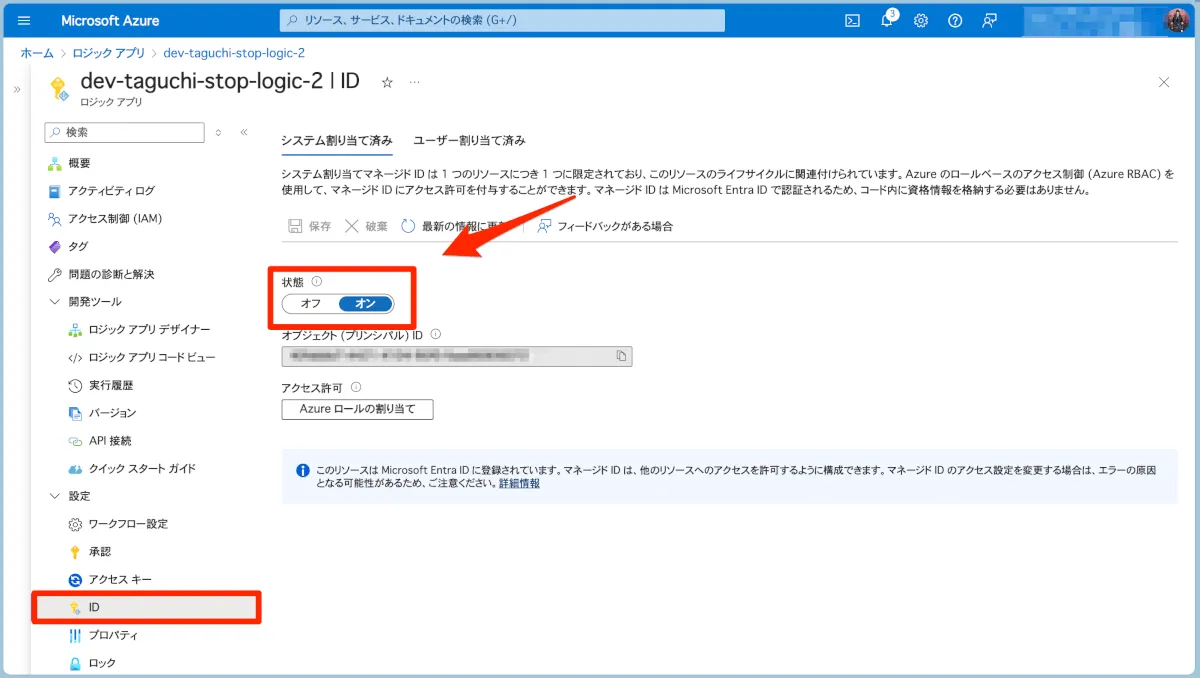Viewport: 1200px width, 678px height.
Task: Open the feedback icon in top bar
Action: 990,20
